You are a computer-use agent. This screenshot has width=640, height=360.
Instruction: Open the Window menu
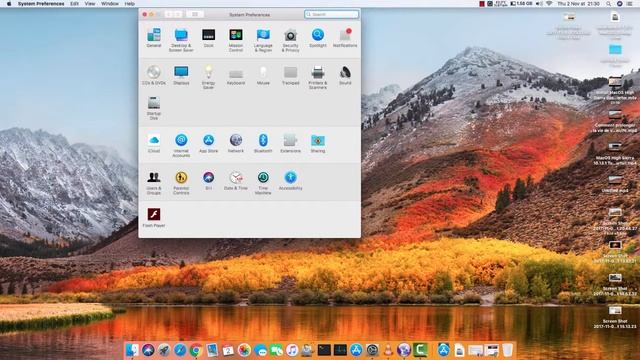tap(110, 4)
